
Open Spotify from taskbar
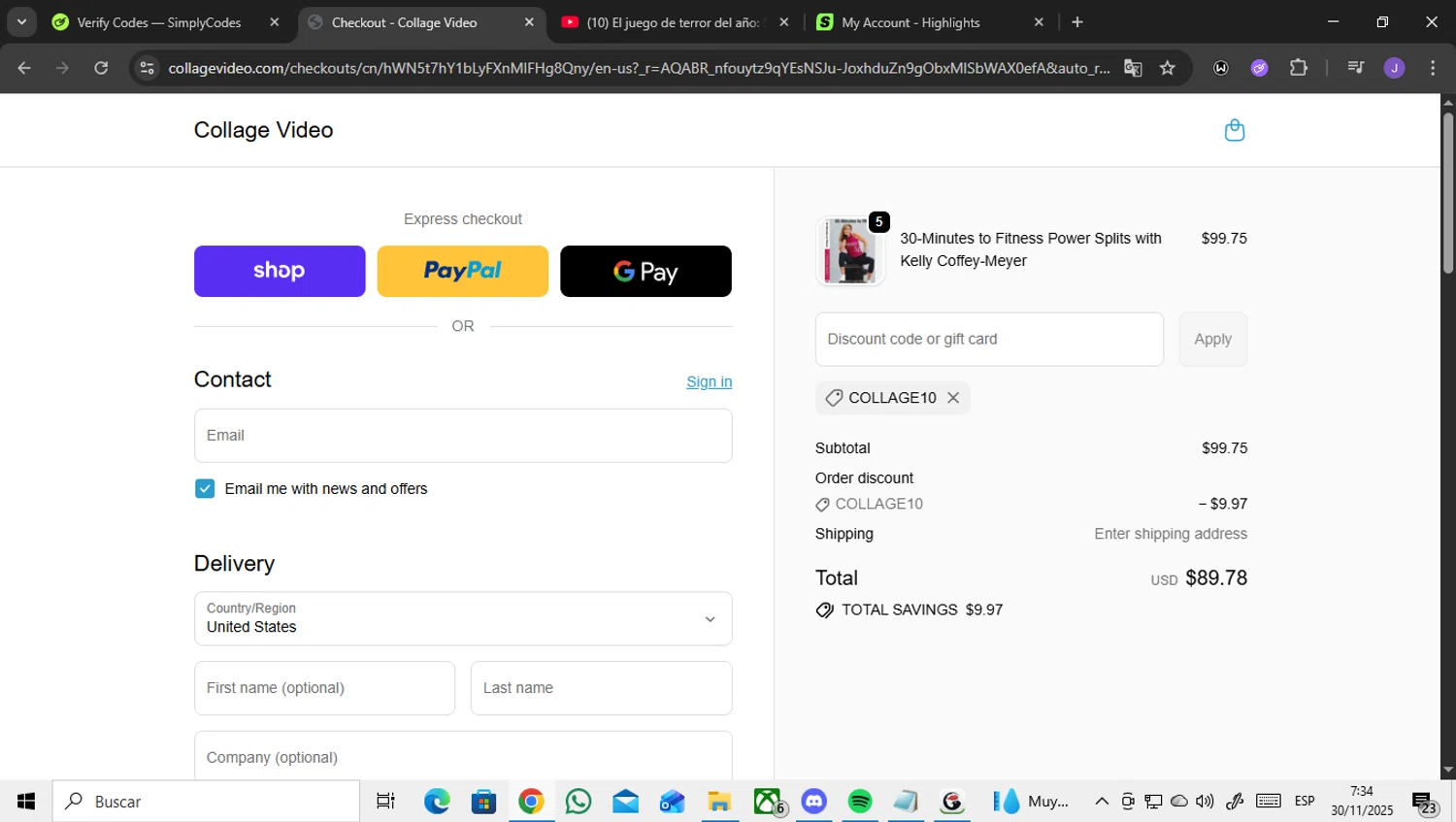(x=860, y=802)
